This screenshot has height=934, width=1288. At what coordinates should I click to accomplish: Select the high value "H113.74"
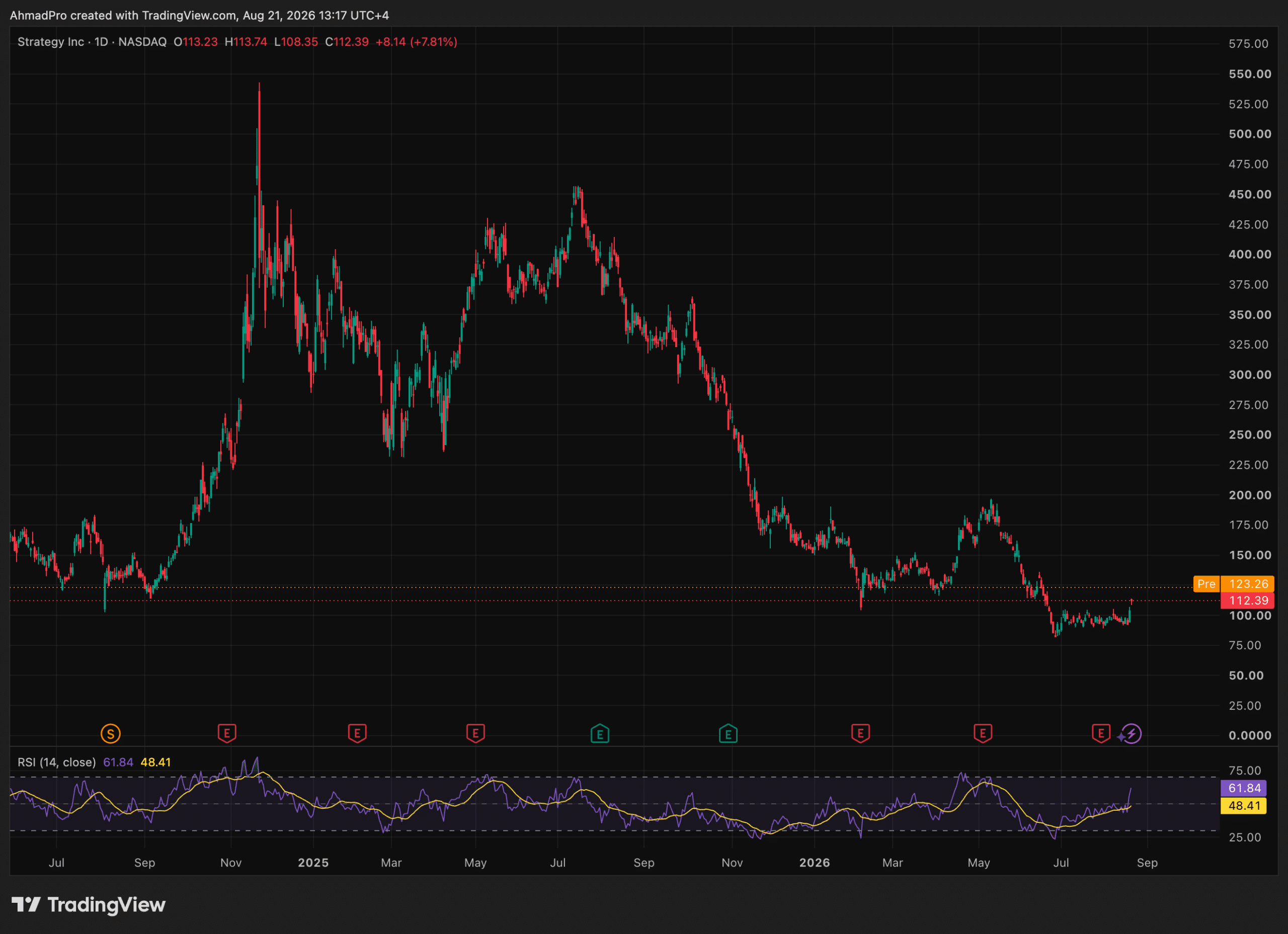coord(246,42)
